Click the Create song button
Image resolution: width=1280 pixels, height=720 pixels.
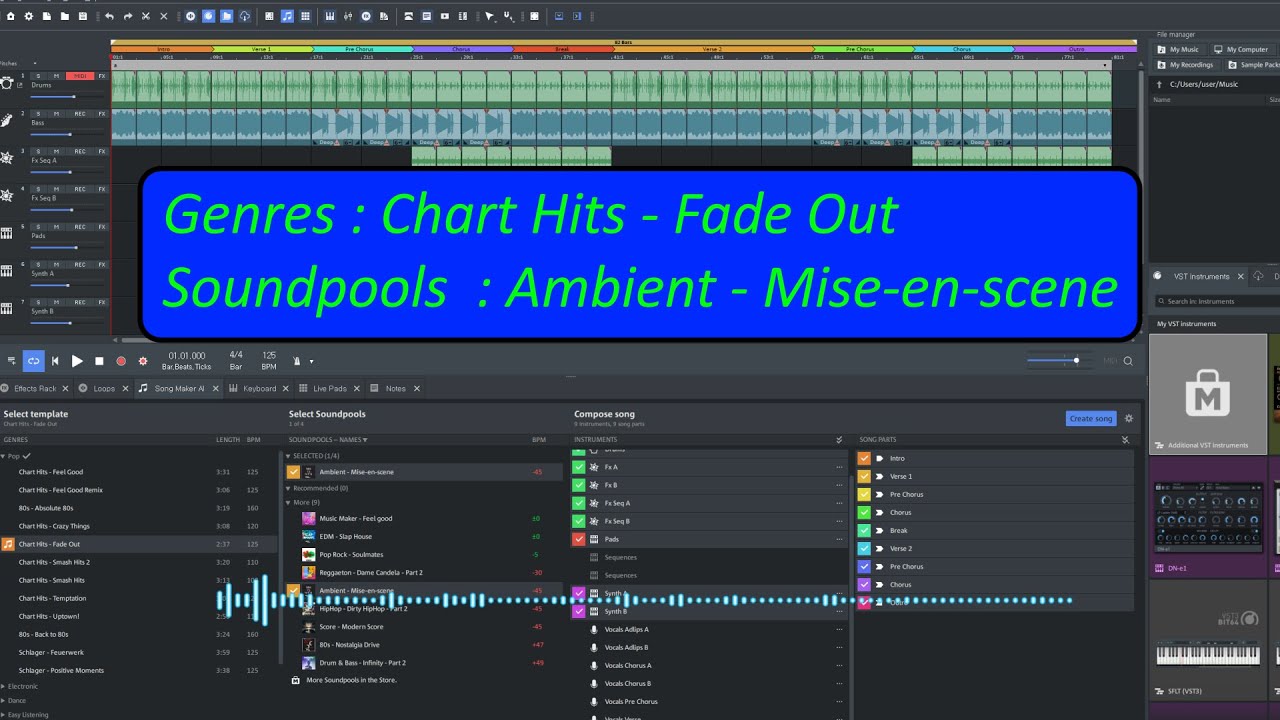[1090, 418]
